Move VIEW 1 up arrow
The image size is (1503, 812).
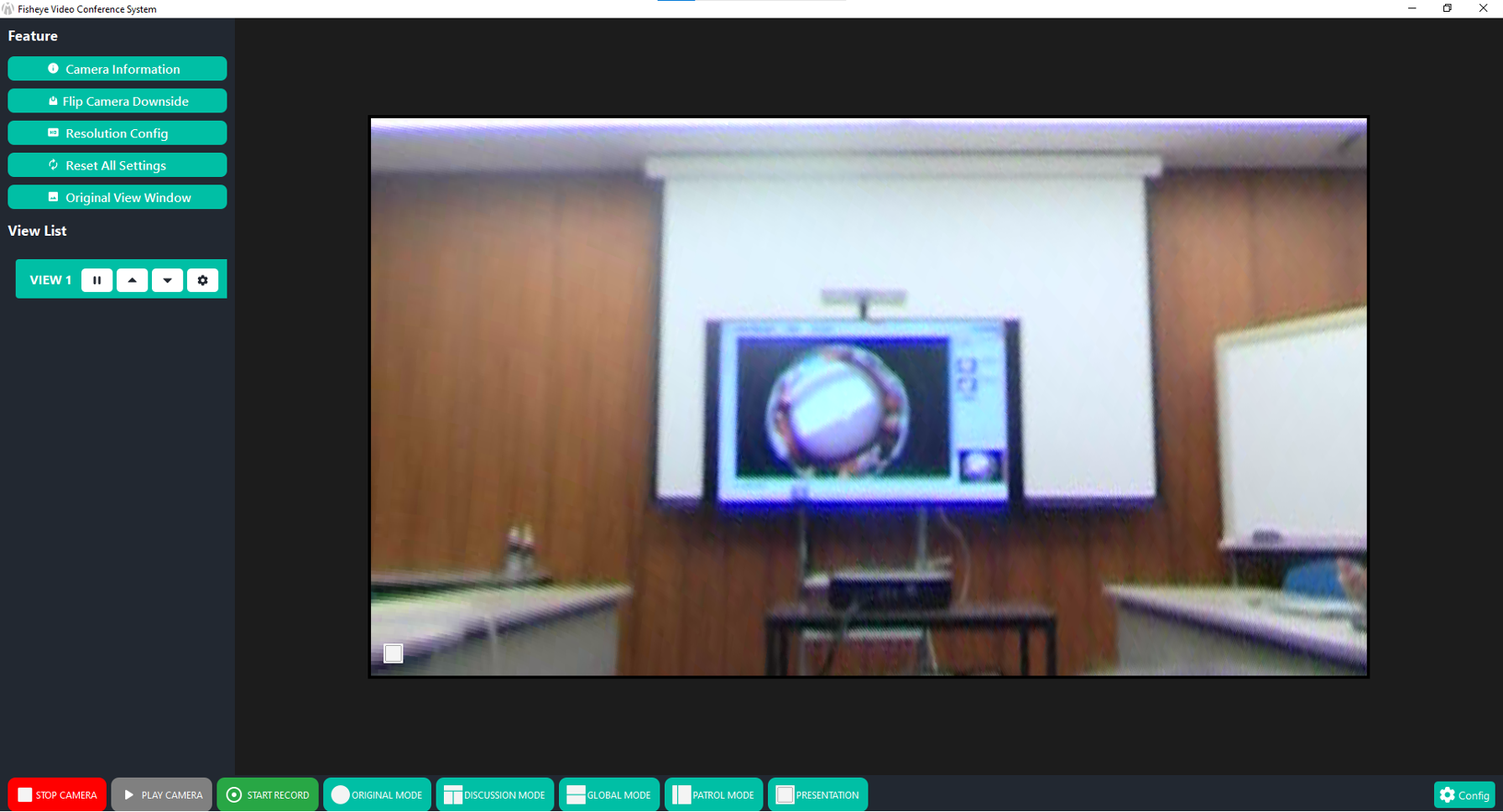coord(132,280)
